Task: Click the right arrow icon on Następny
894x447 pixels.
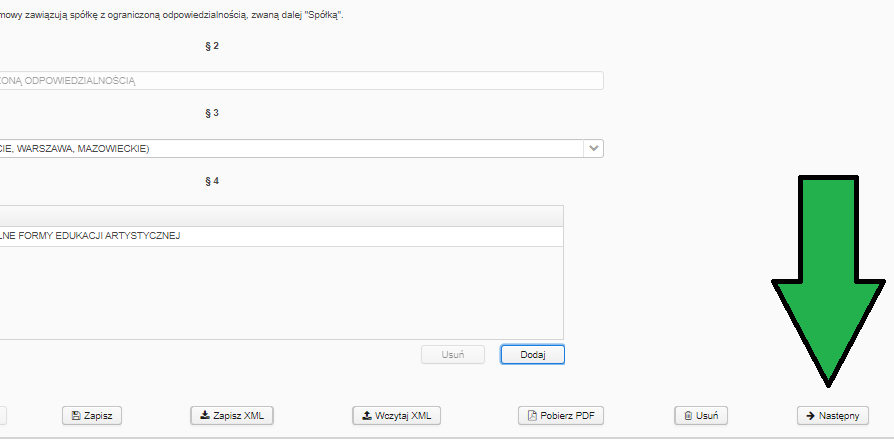Action: pos(810,416)
